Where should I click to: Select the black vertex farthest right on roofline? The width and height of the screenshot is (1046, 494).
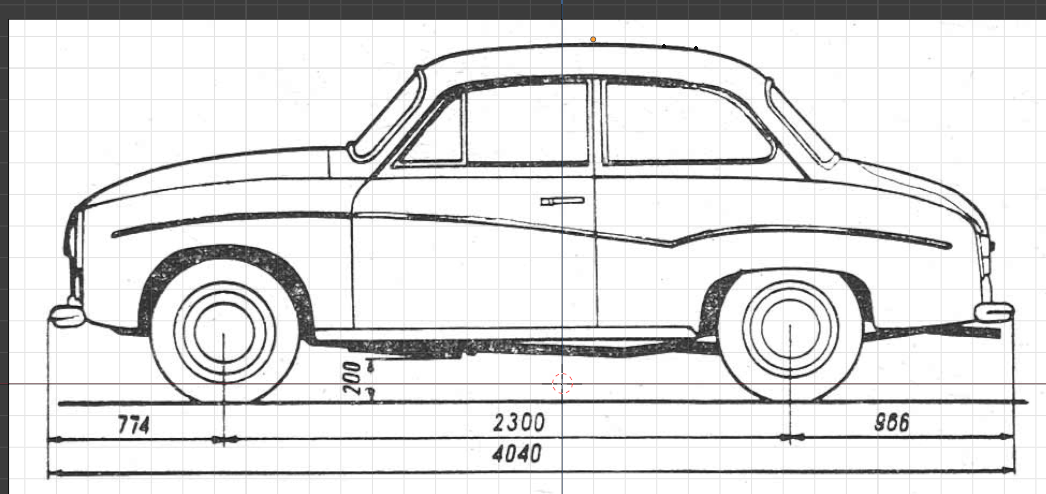coord(696,48)
